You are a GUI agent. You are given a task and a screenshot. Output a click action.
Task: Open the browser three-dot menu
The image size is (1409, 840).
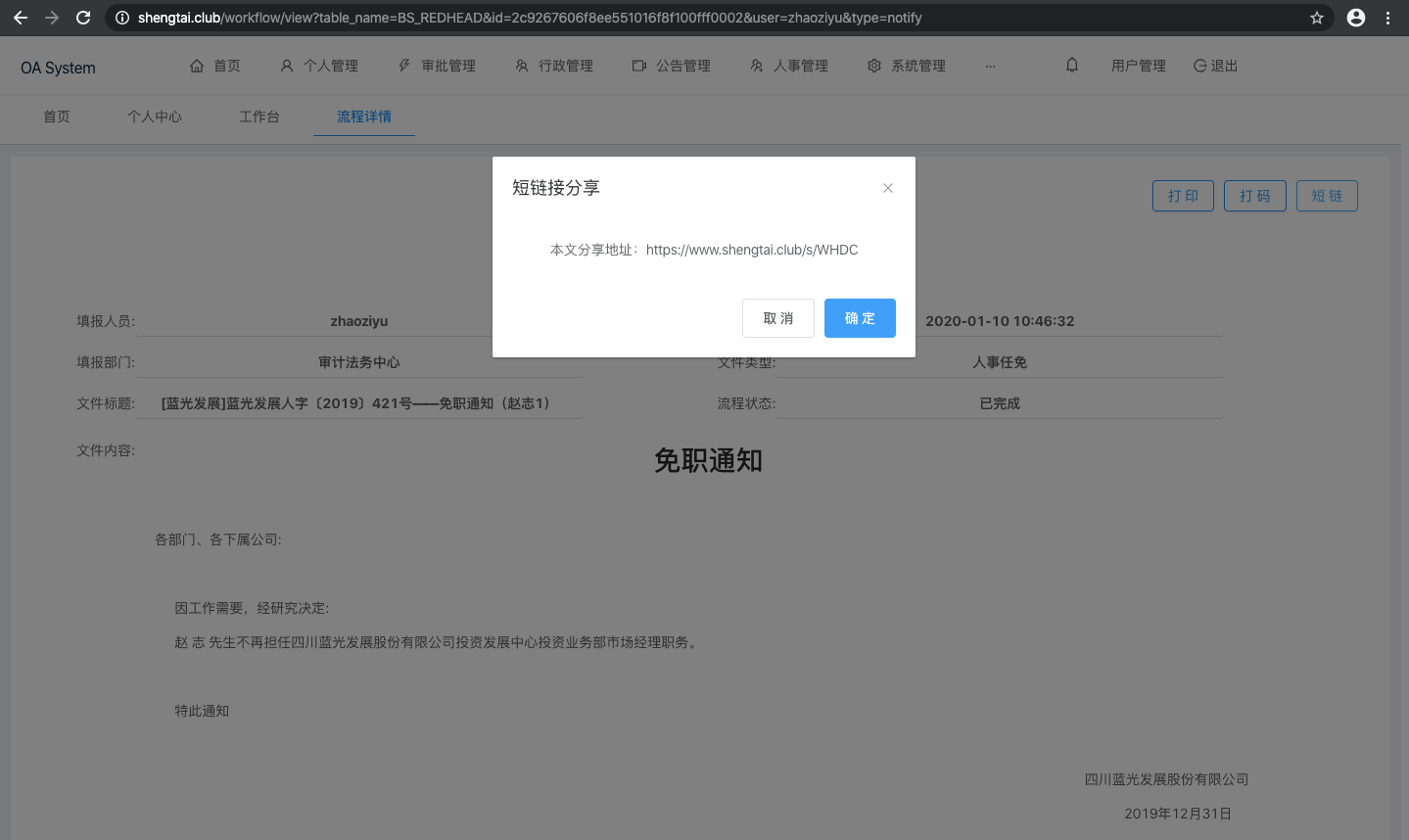pos(1387,18)
